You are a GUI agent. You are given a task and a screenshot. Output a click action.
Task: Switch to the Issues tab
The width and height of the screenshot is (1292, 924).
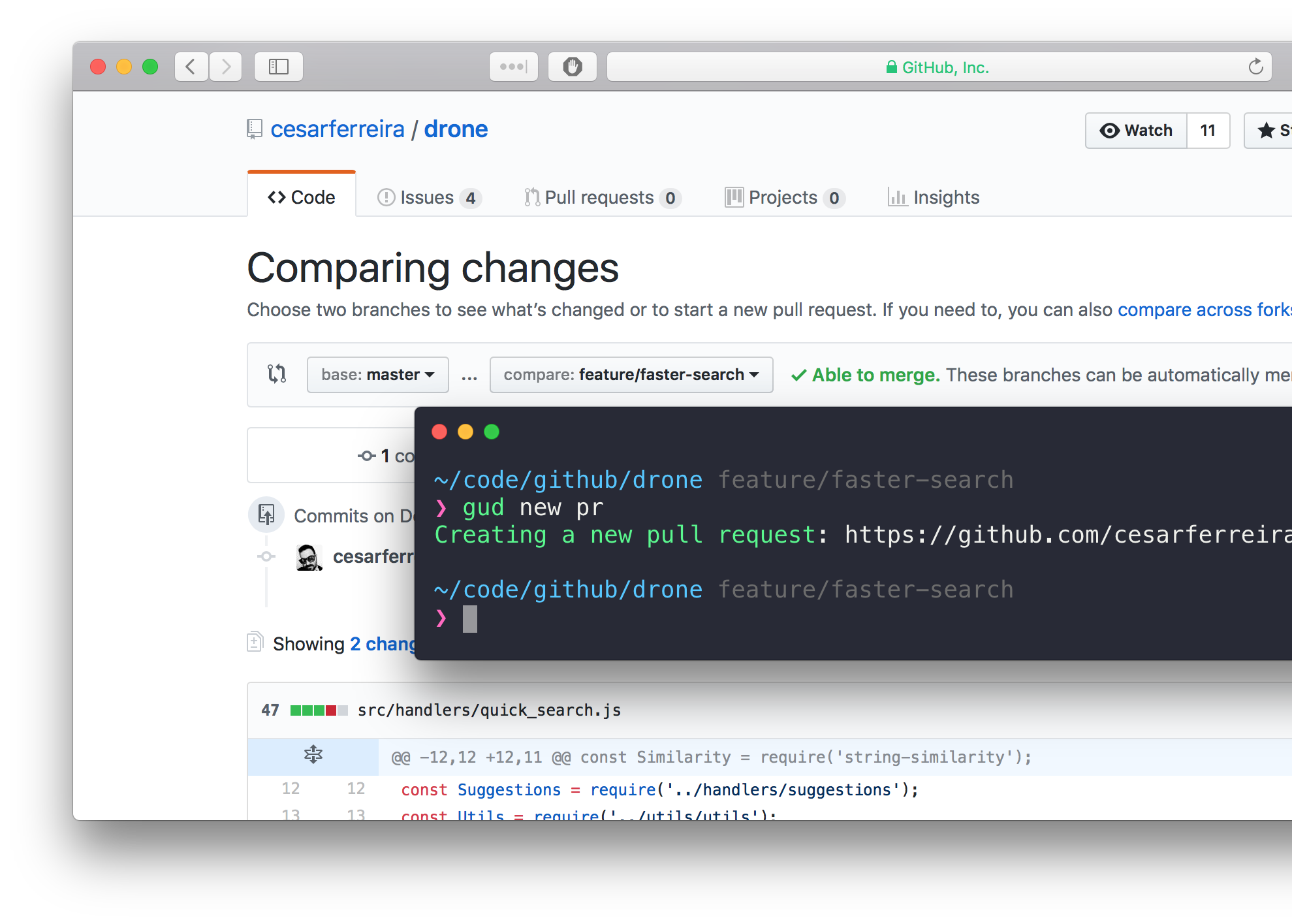[x=429, y=197]
